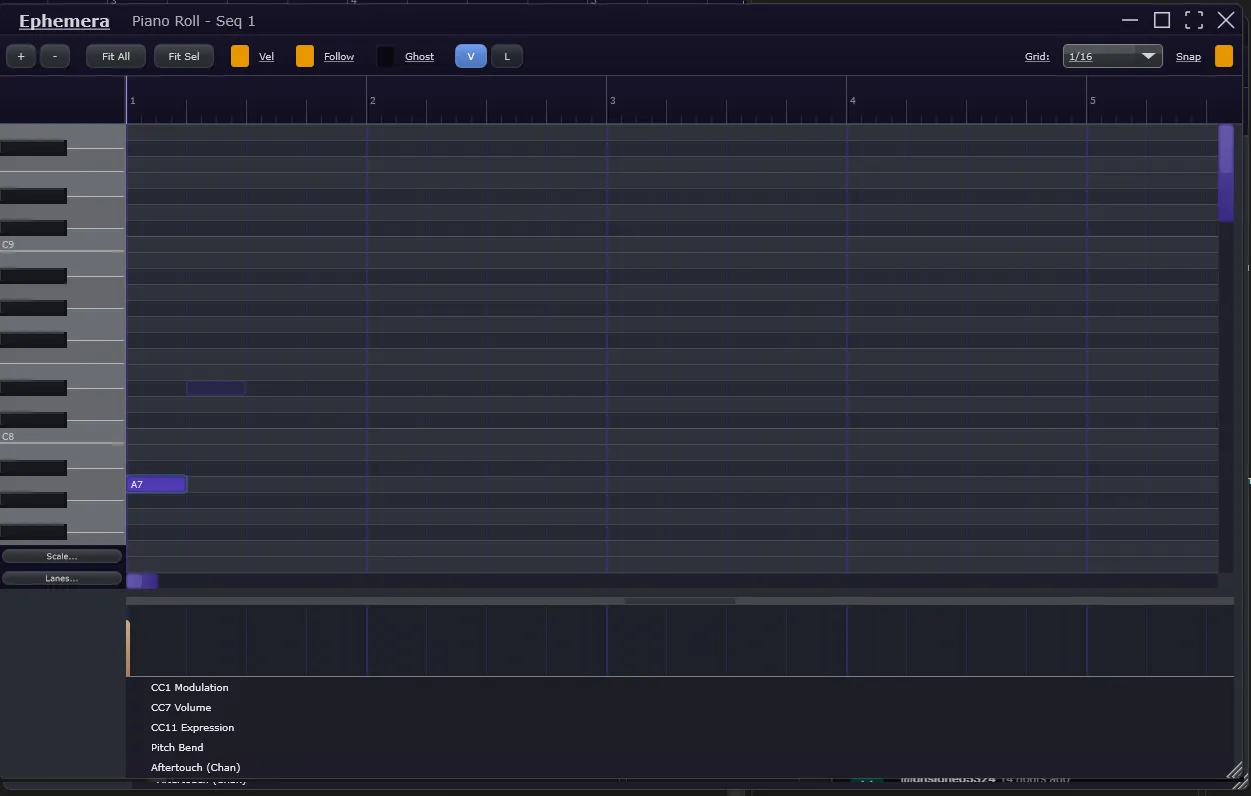Screen dimensions: 1251x796
Task: Click the resize grip at bottom-right corner
Action: click(x=1235, y=769)
